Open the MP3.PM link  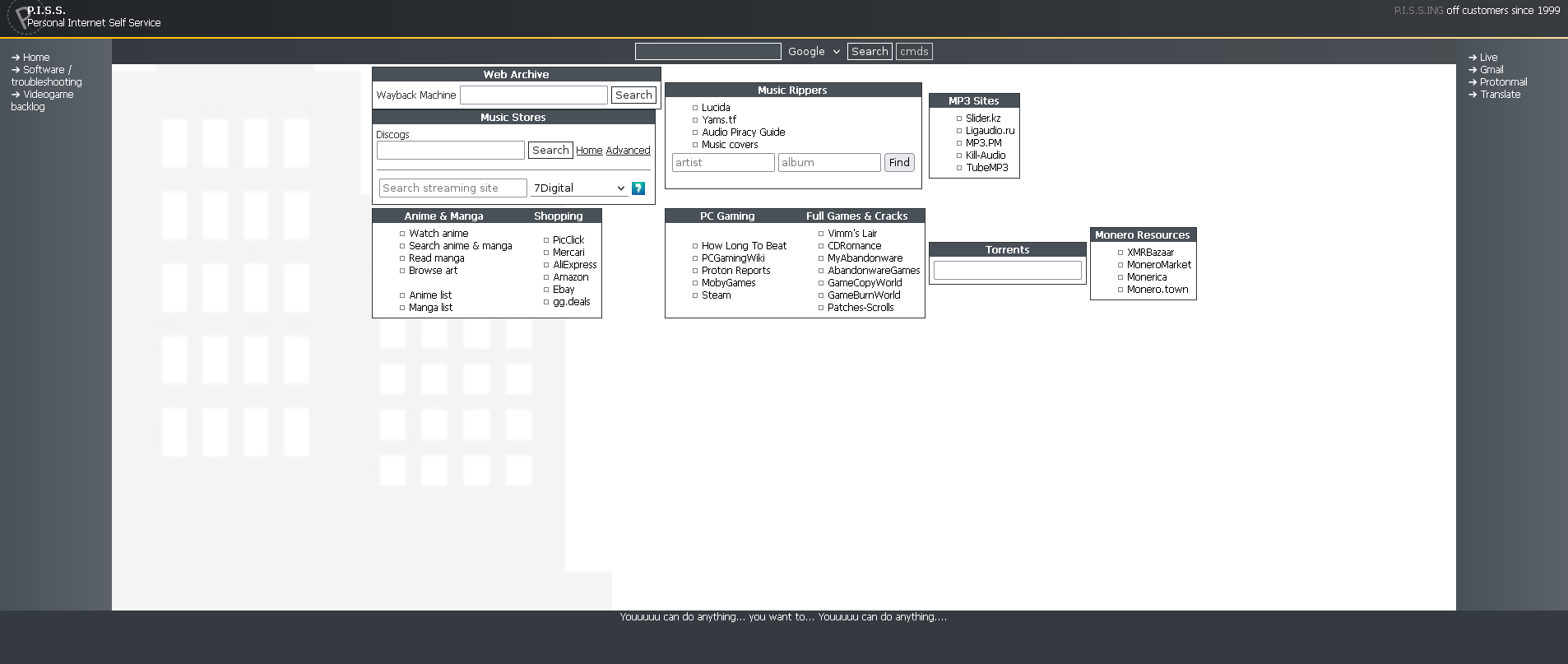pyautogui.click(x=983, y=143)
